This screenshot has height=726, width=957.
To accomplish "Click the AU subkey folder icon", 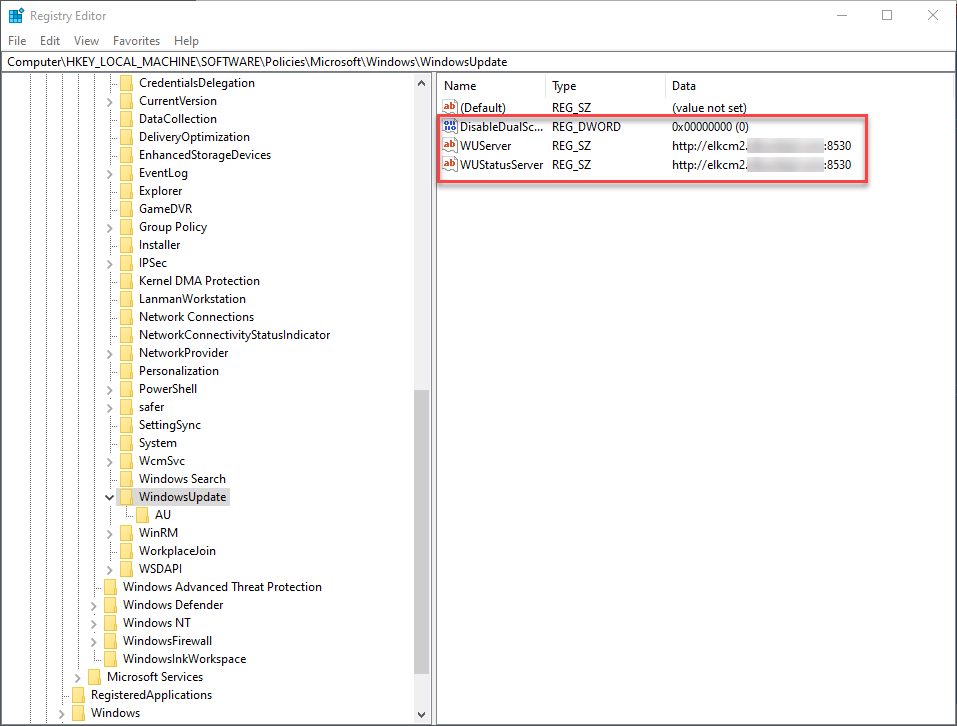I will click(142, 515).
